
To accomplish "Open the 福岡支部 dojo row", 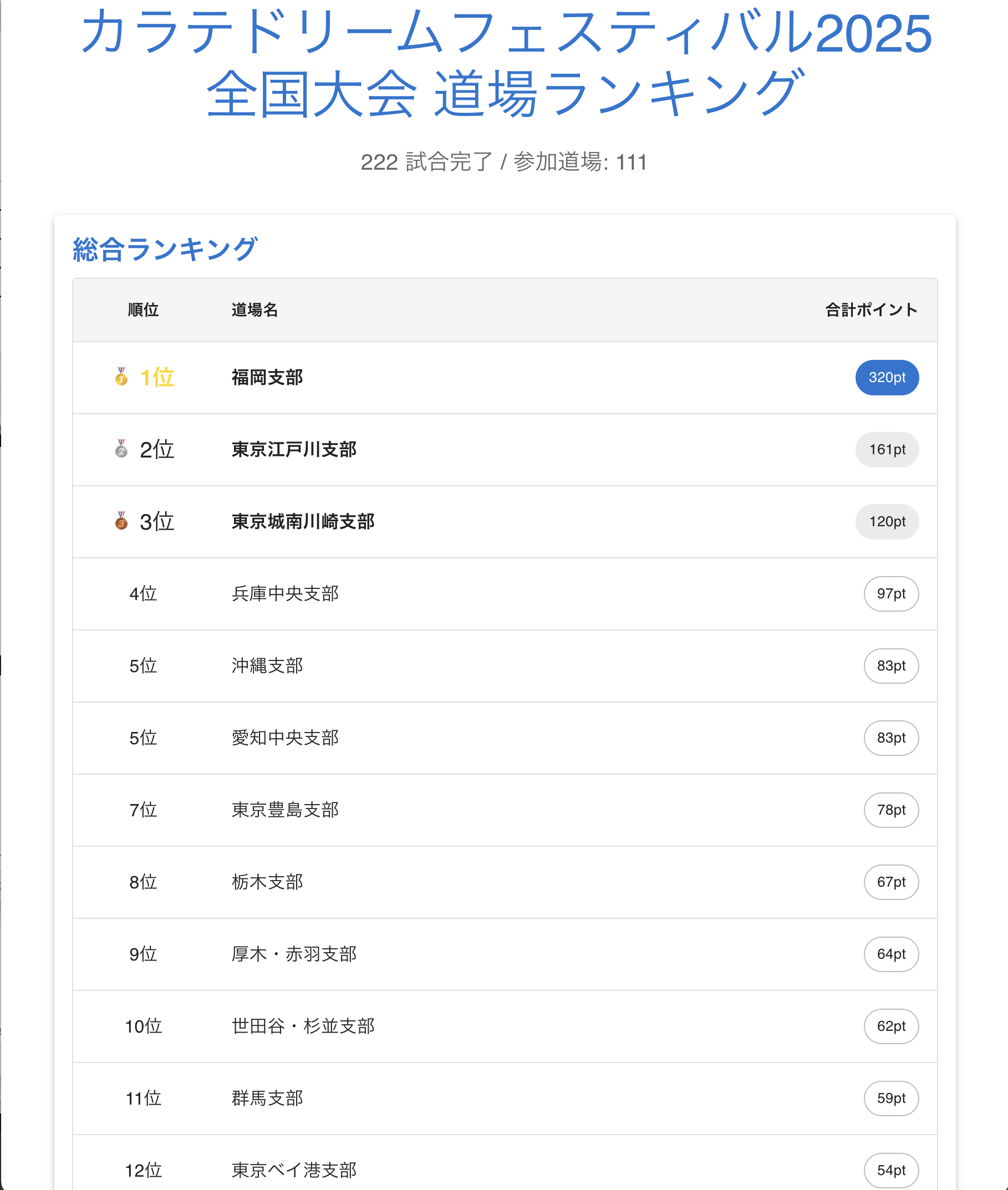I will click(x=505, y=378).
